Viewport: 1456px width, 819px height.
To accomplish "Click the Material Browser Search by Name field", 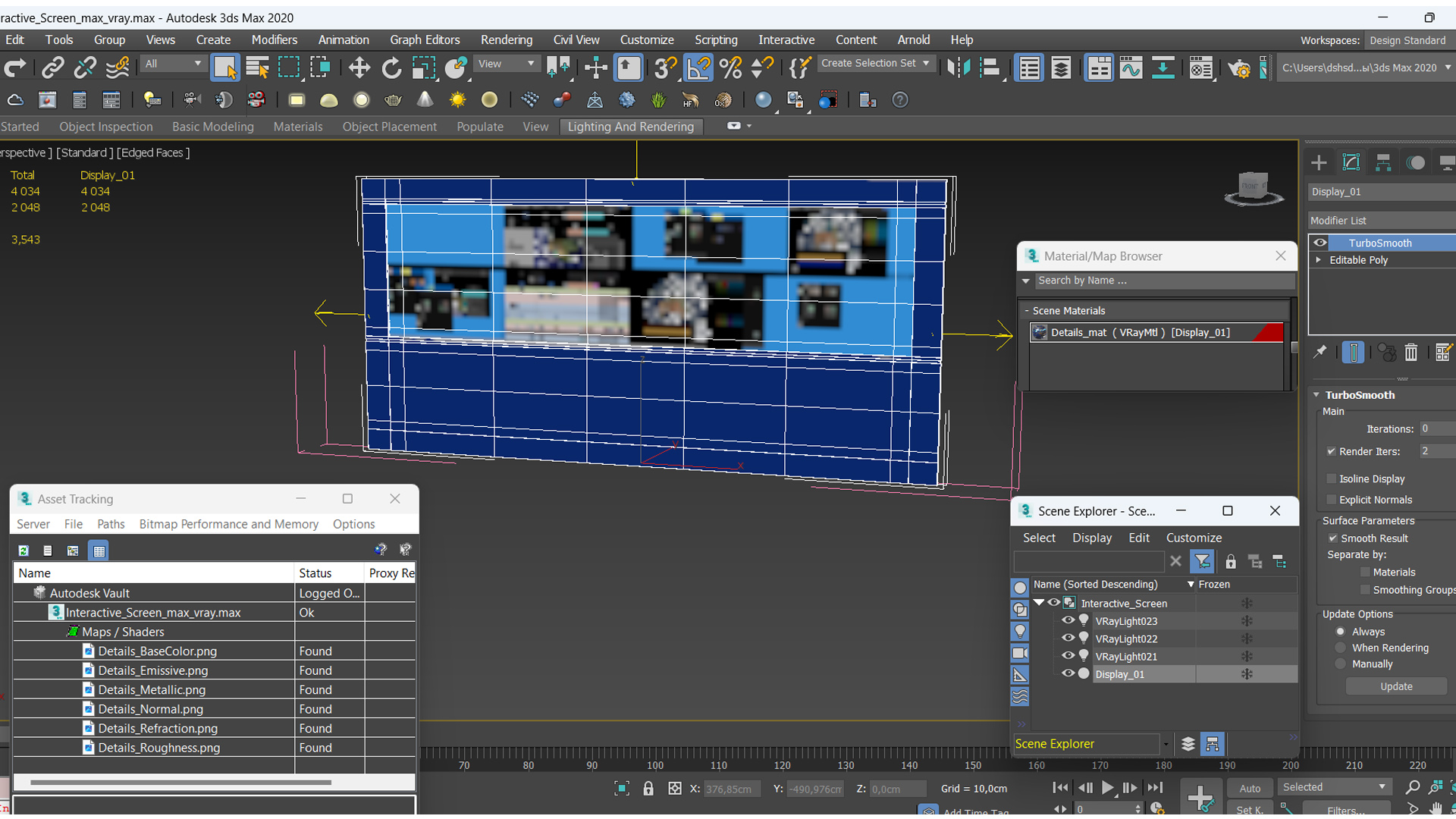I will 1164,281.
